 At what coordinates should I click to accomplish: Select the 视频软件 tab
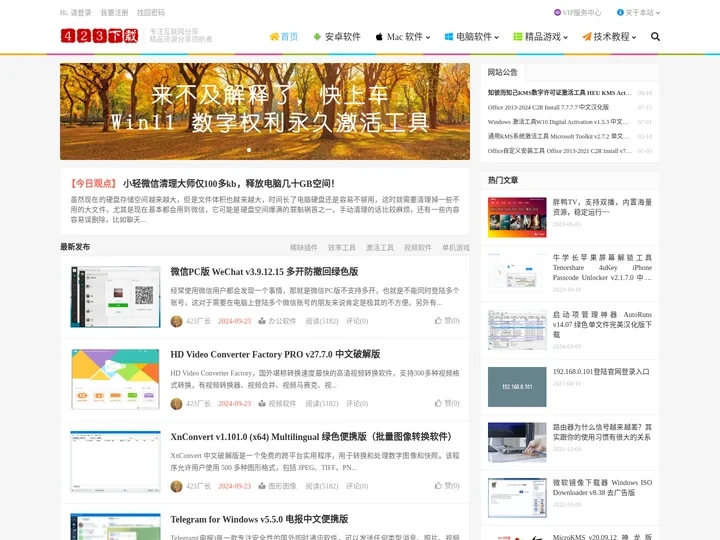pyautogui.click(x=418, y=248)
